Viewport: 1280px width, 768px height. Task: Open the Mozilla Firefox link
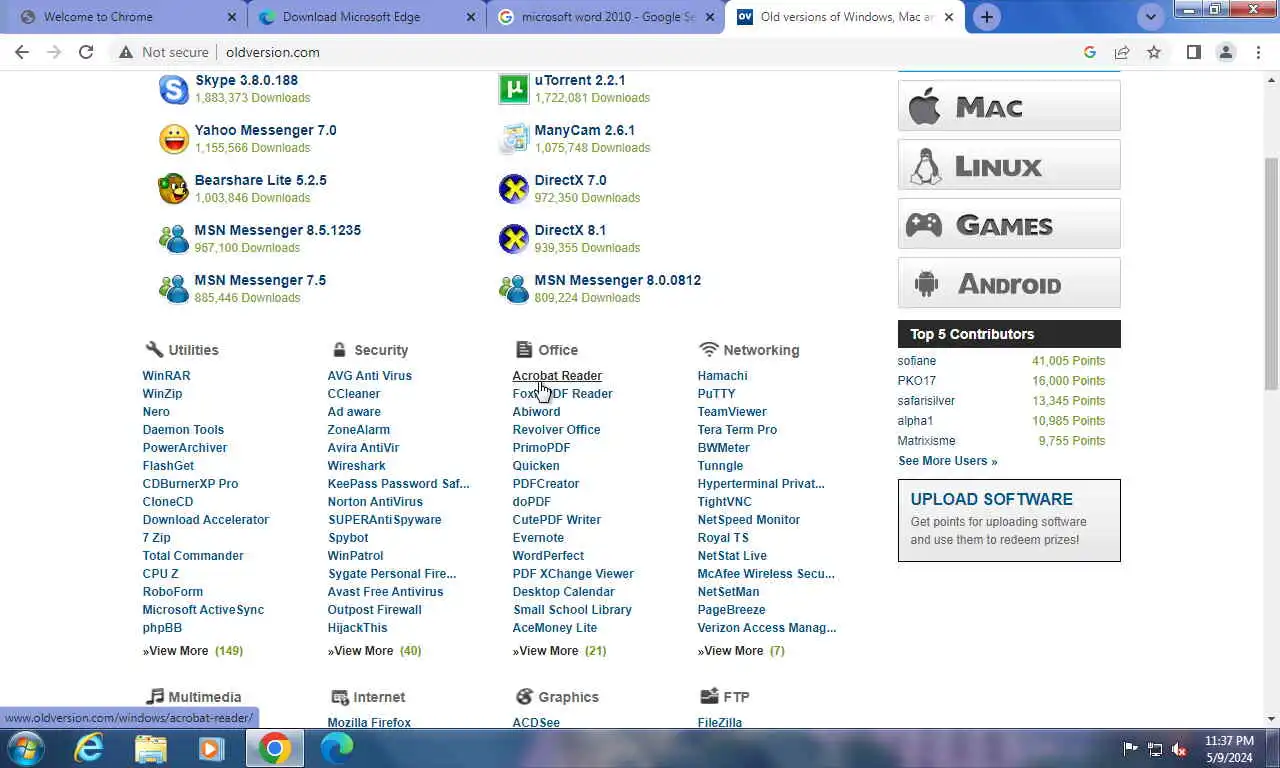coord(369,722)
